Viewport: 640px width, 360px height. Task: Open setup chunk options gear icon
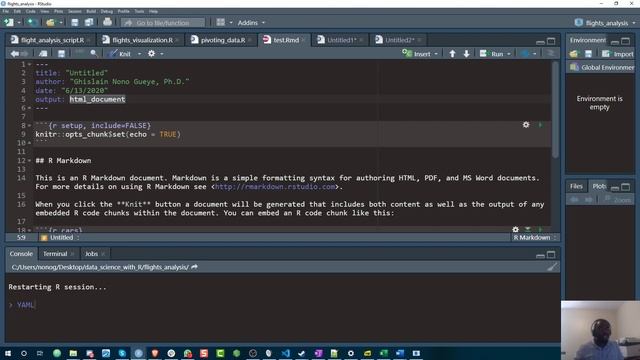pos(526,125)
